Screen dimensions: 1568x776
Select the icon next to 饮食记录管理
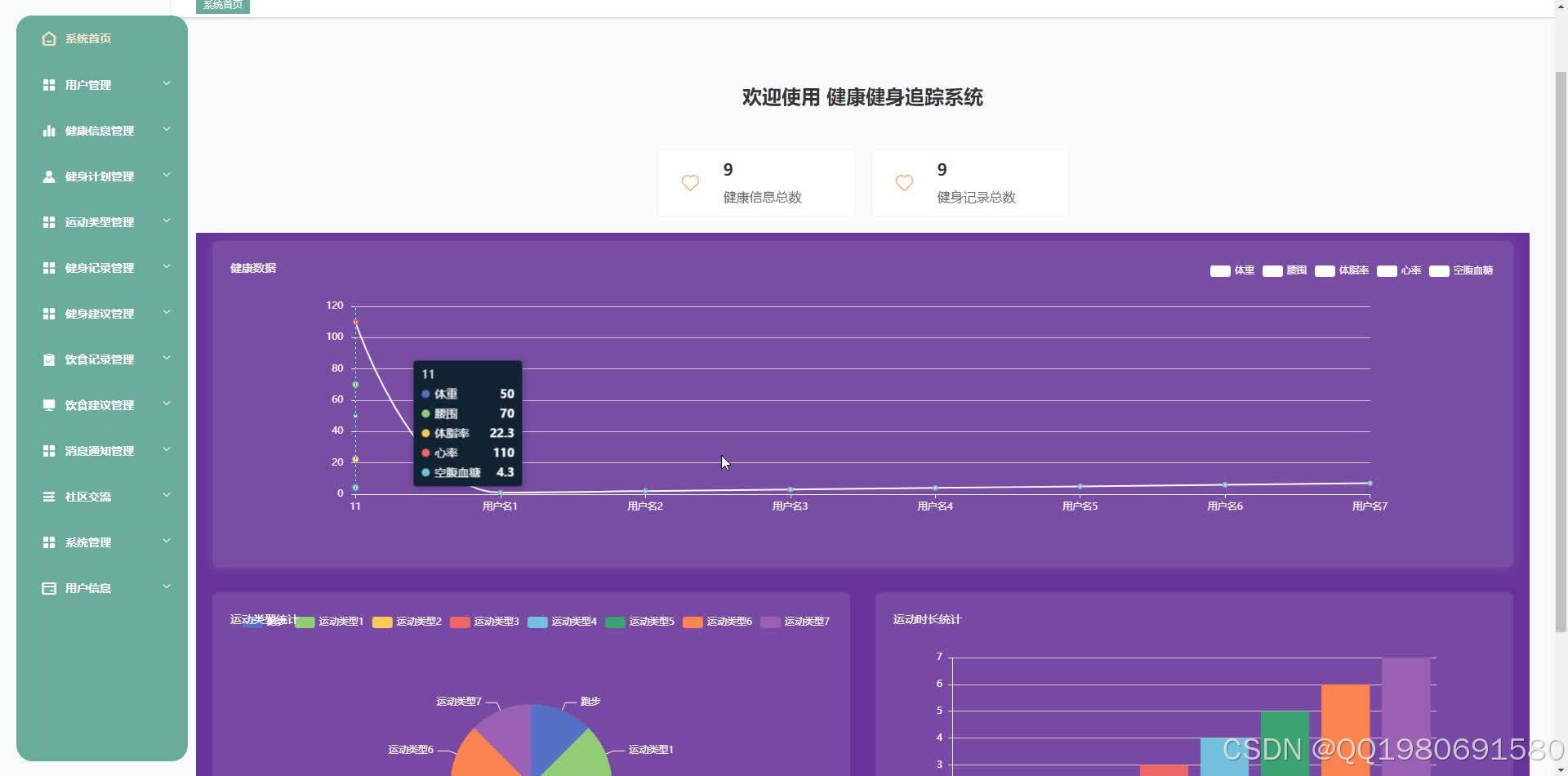coord(48,358)
